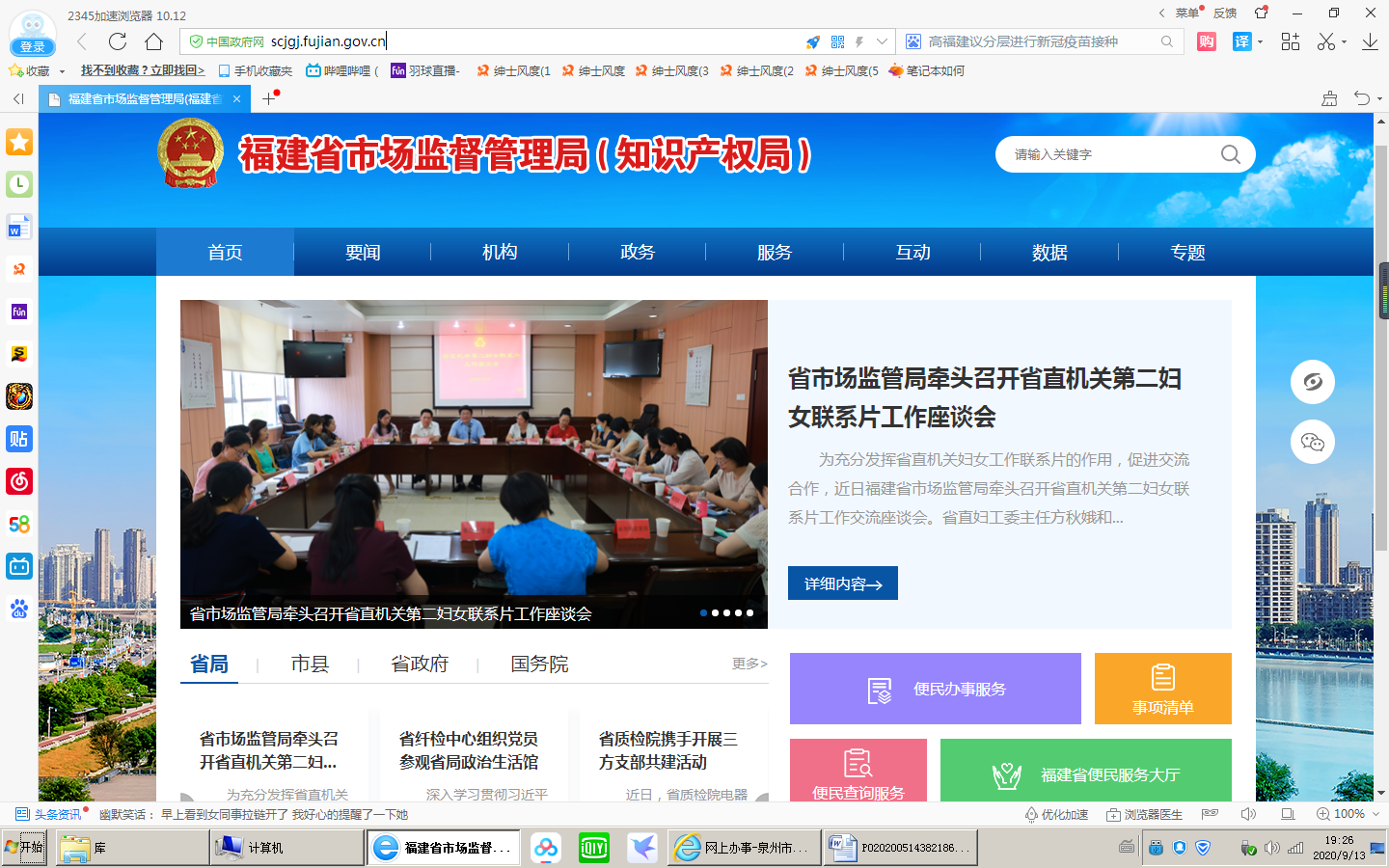Open the apps grid extension icon

pyautogui.click(x=1290, y=41)
